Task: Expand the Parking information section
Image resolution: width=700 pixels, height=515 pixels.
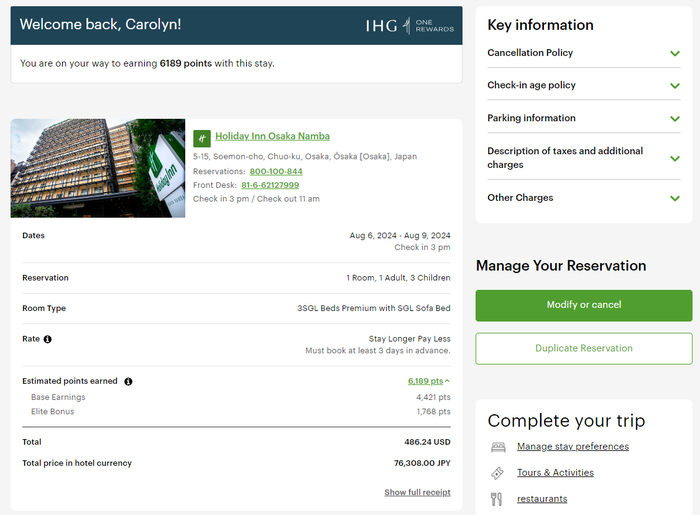Action: coord(584,118)
